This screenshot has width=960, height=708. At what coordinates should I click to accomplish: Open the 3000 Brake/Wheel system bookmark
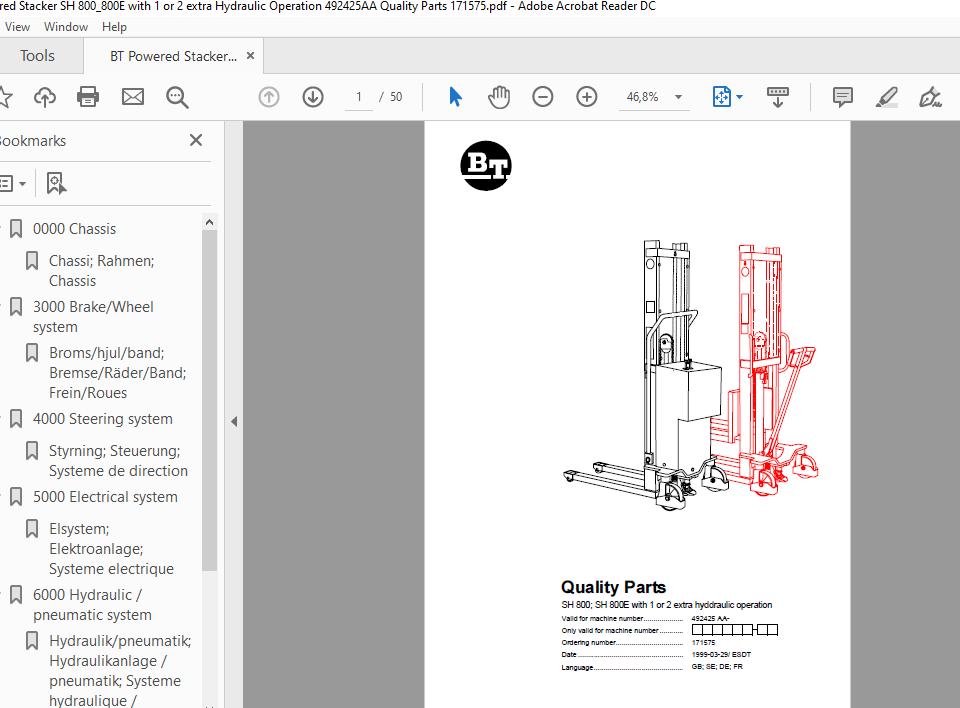(93, 317)
